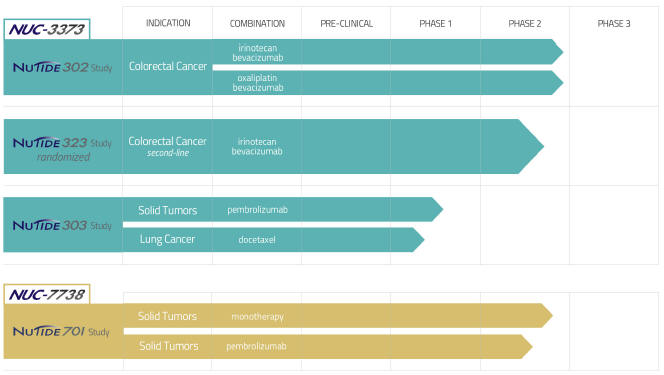
Task: Click teal 'pembrolizumab' in NuTide 303 row
Action: (257, 210)
